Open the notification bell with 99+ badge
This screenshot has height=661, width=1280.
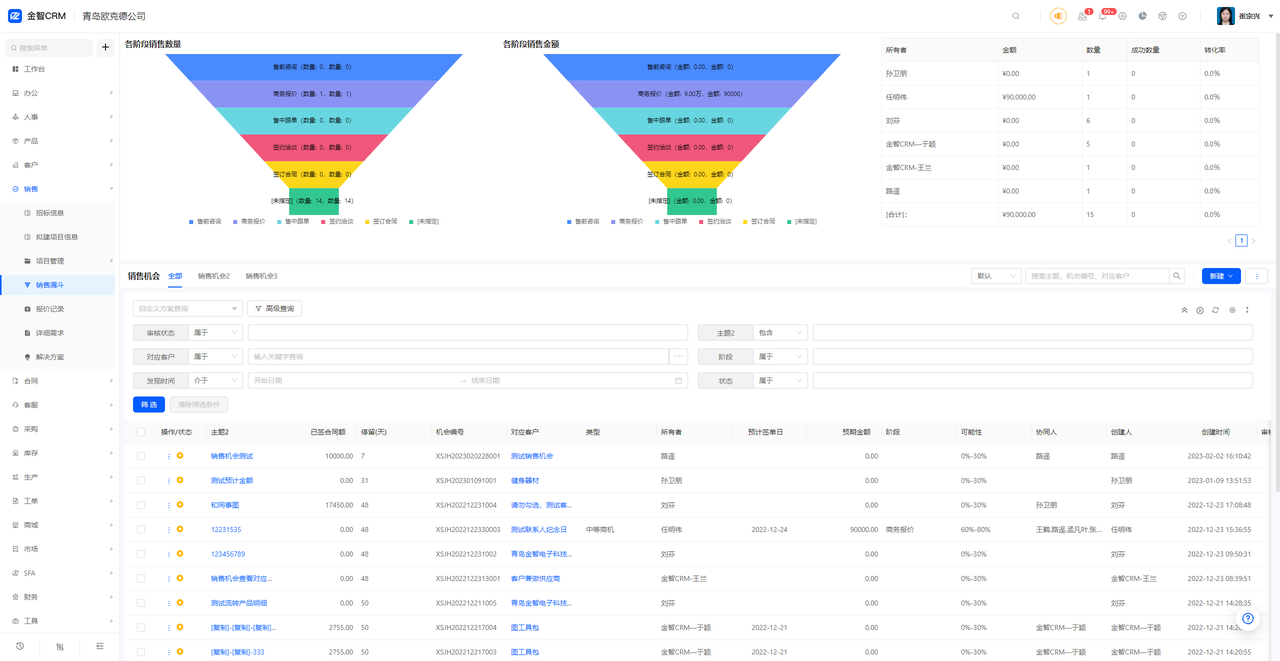click(x=1102, y=16)
